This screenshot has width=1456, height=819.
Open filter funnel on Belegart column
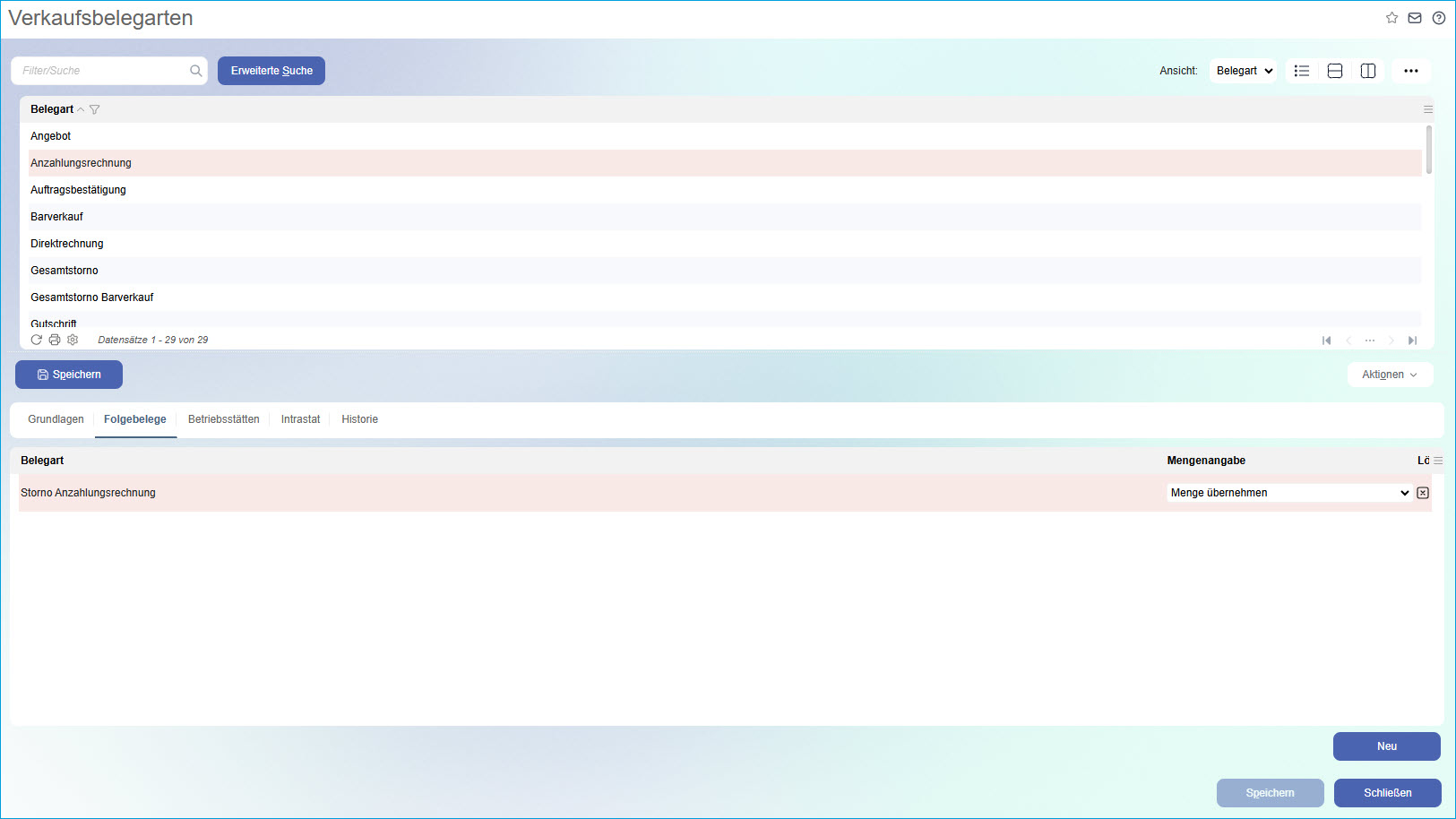95,109
